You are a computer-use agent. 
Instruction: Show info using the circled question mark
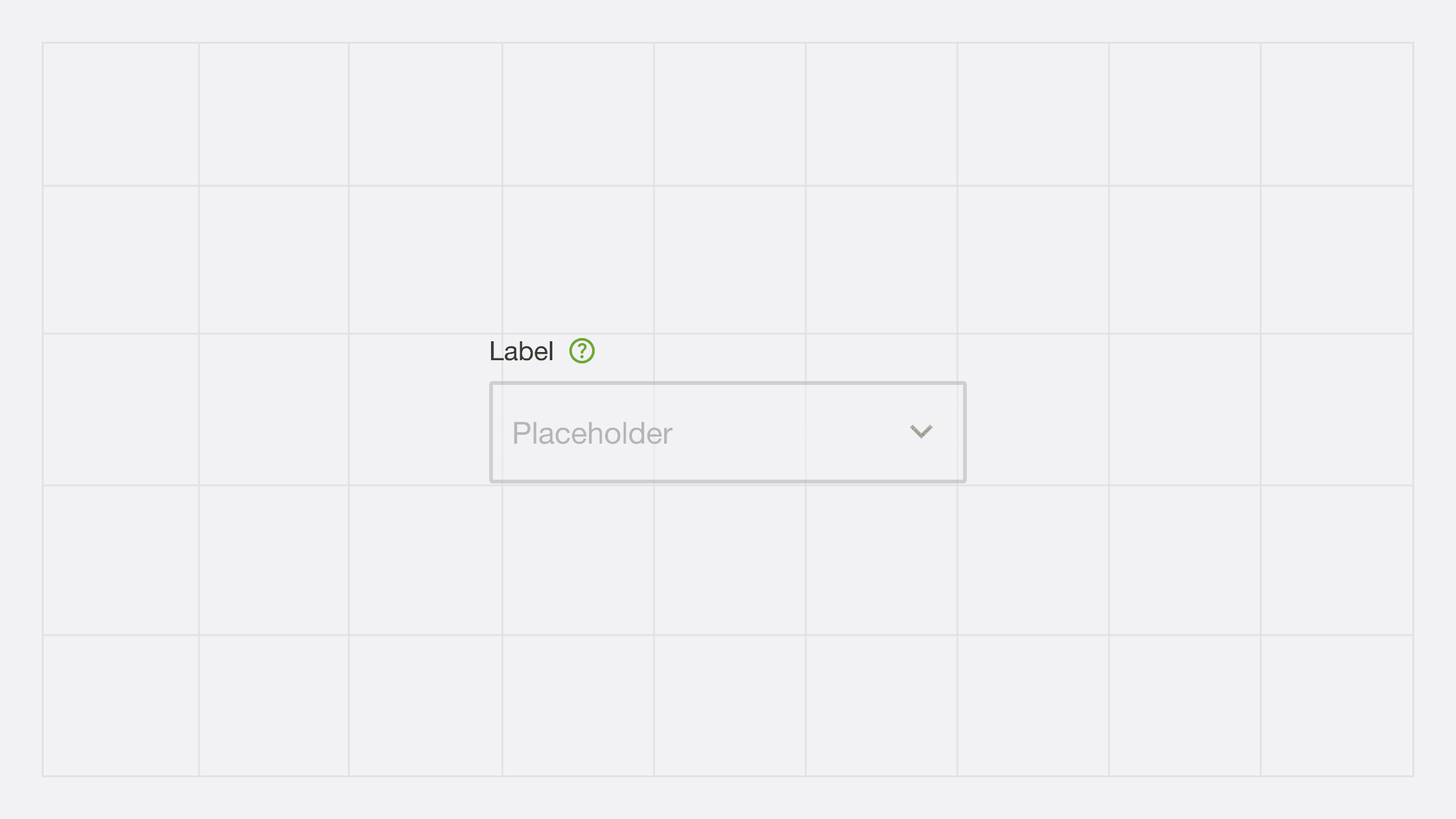(x=581, y=351)
